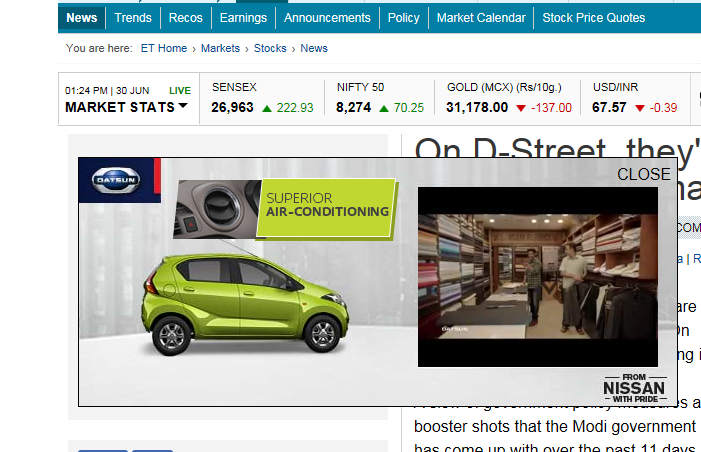This screenshot has height=452, width=701.
Task: Click the News breadcrumb link
Action: point(314,48)
